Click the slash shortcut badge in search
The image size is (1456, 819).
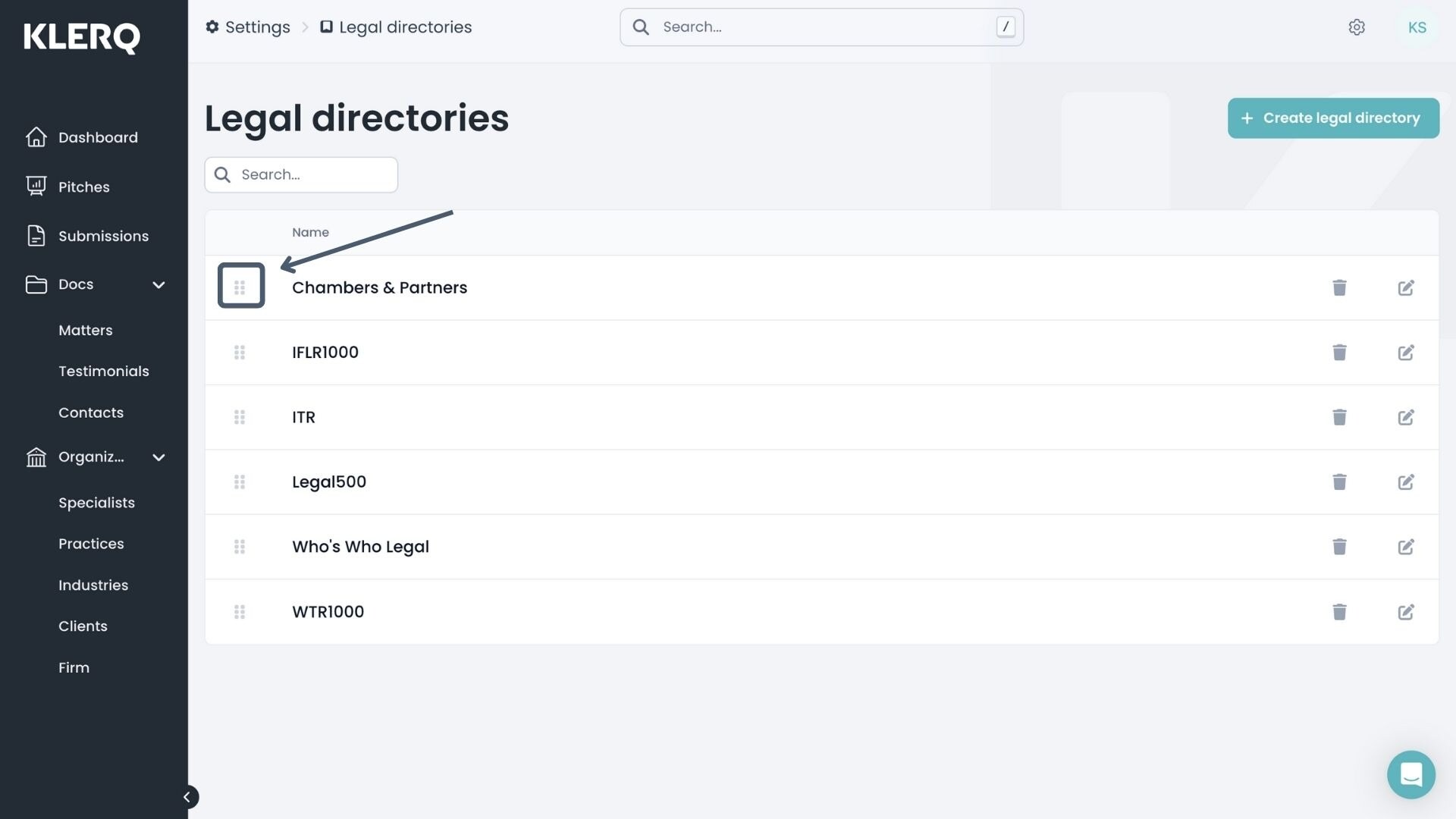tap(1006, 27)
